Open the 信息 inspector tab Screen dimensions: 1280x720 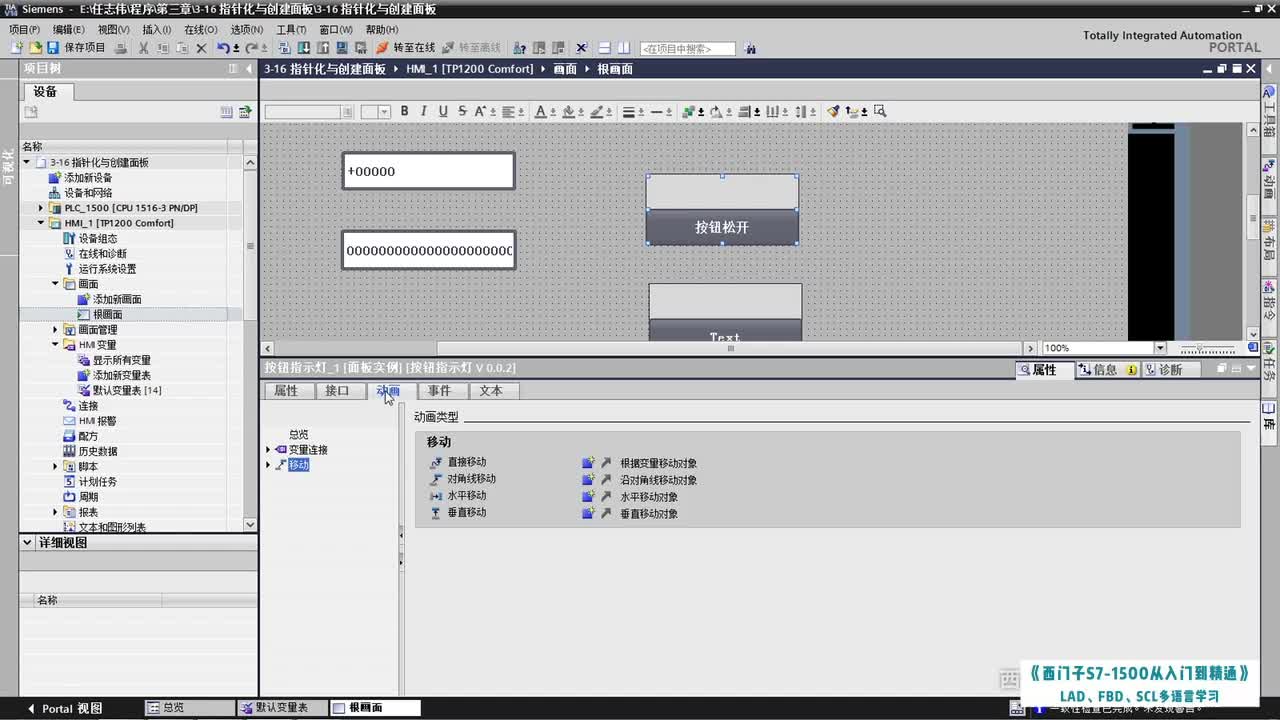point(1106,370)
